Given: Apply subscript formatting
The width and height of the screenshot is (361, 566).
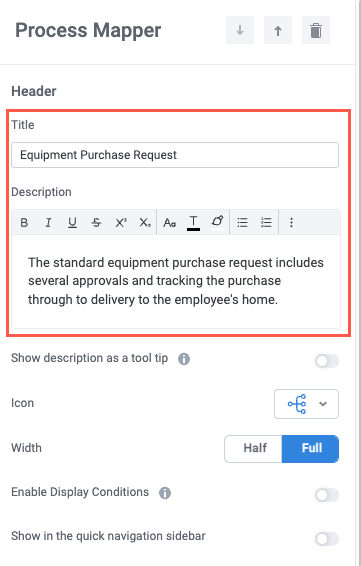Looking at the screenshot, I should [x=145, y=222].
